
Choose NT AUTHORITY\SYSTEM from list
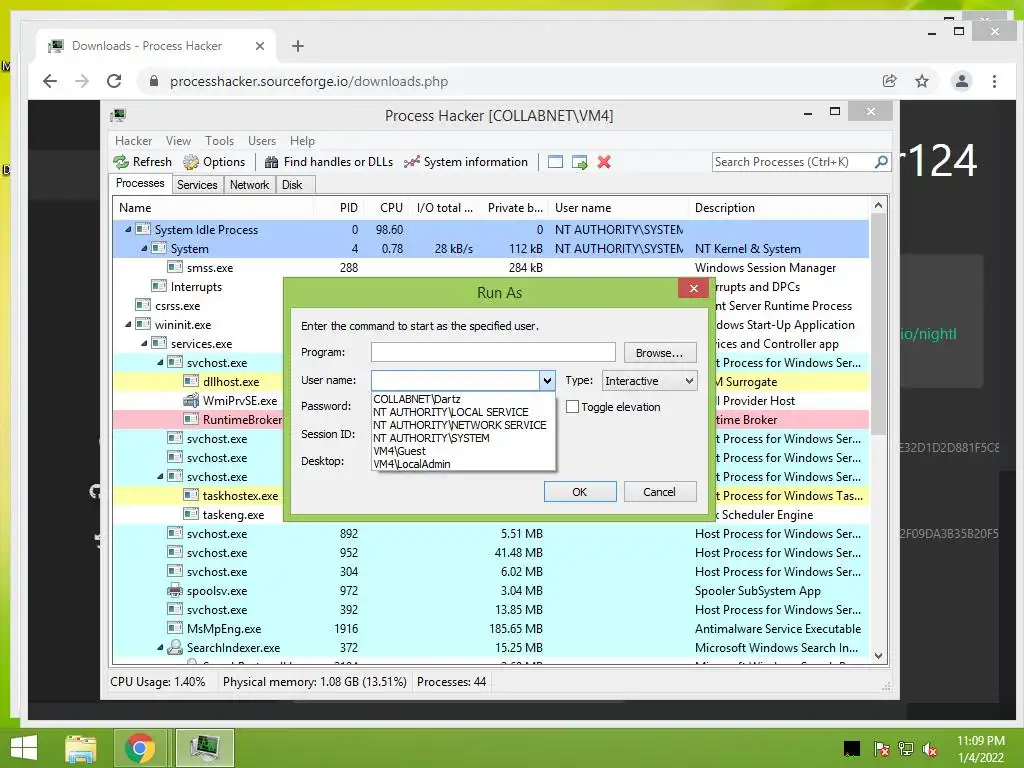click(x=463, y=438)
